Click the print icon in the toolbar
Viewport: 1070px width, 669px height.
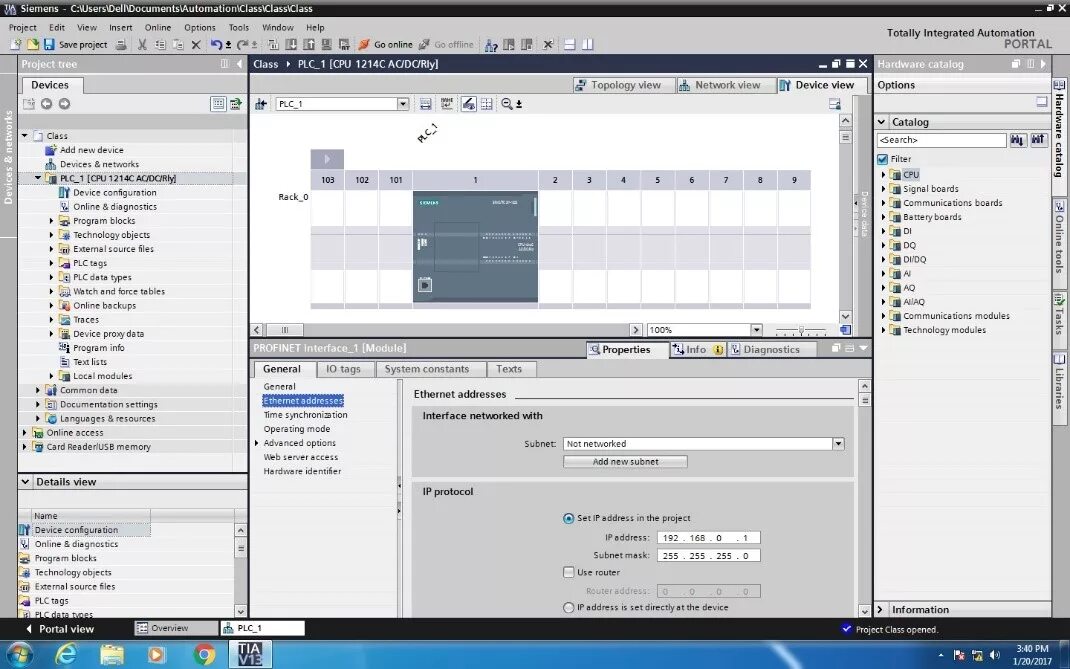point(121,44)
